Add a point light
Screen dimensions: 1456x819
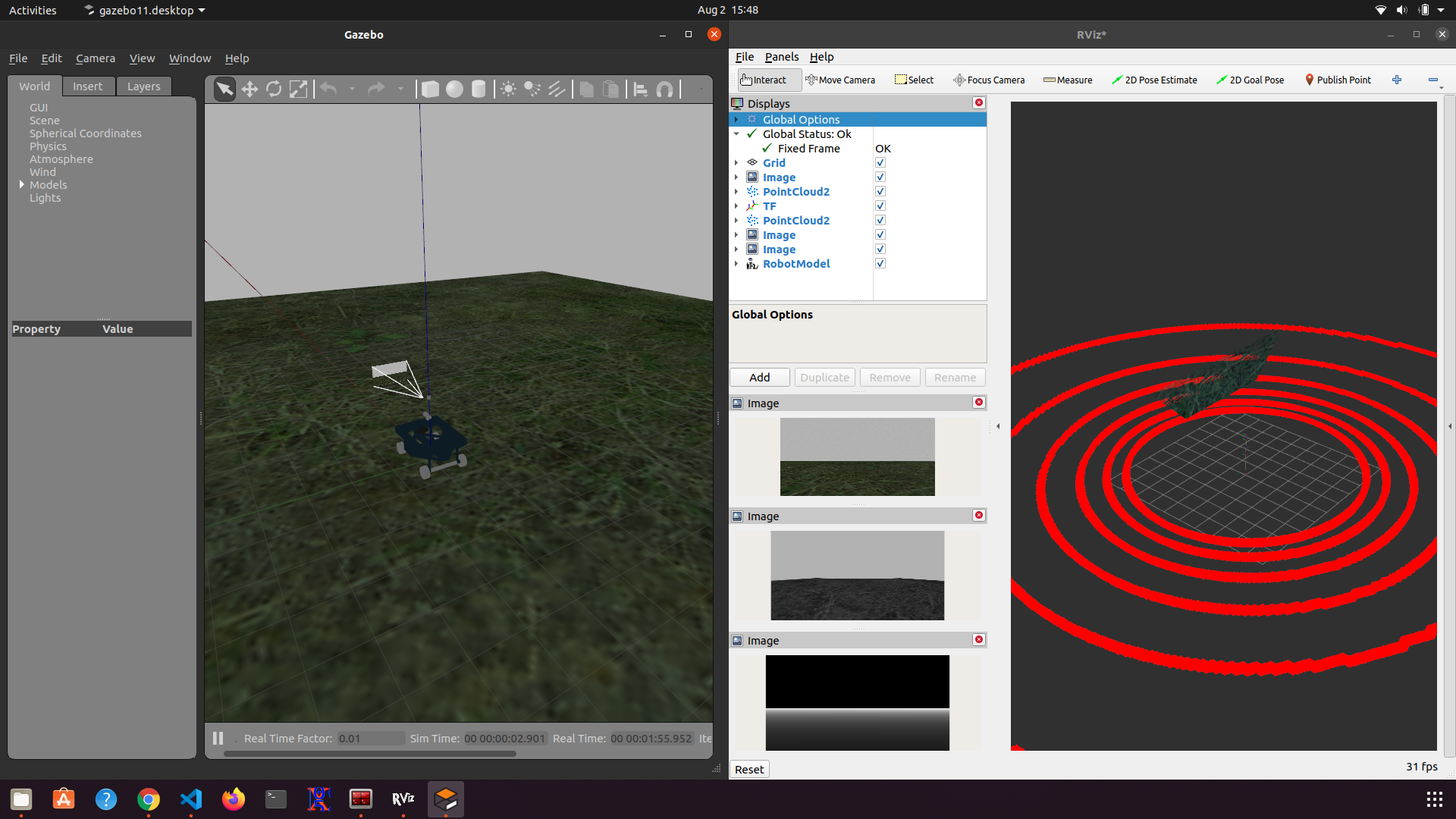508,89
